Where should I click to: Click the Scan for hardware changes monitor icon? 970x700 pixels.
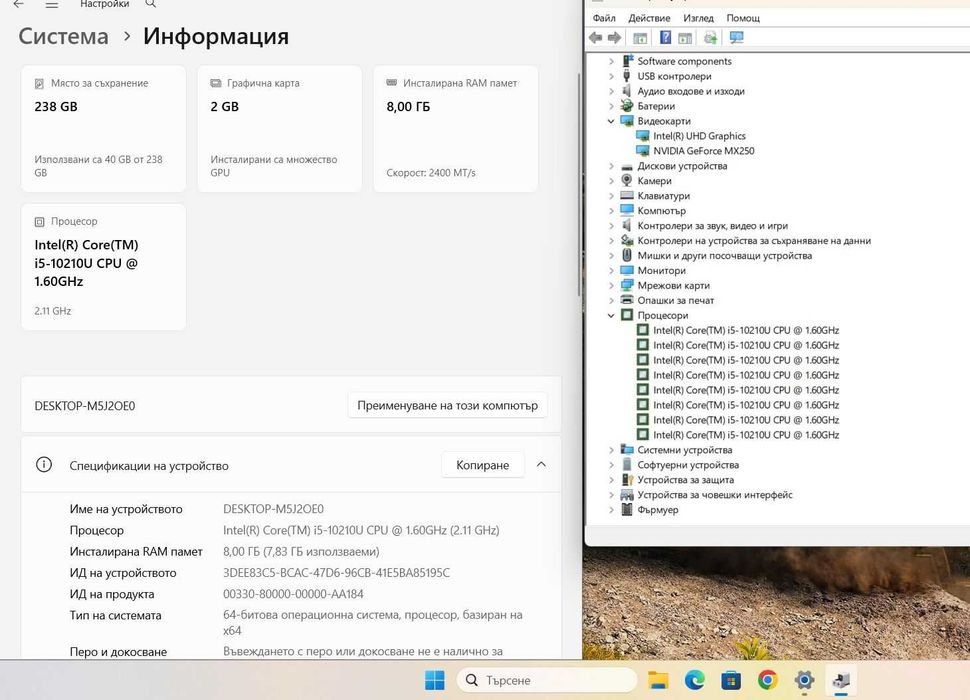click(x=736, y=38)
